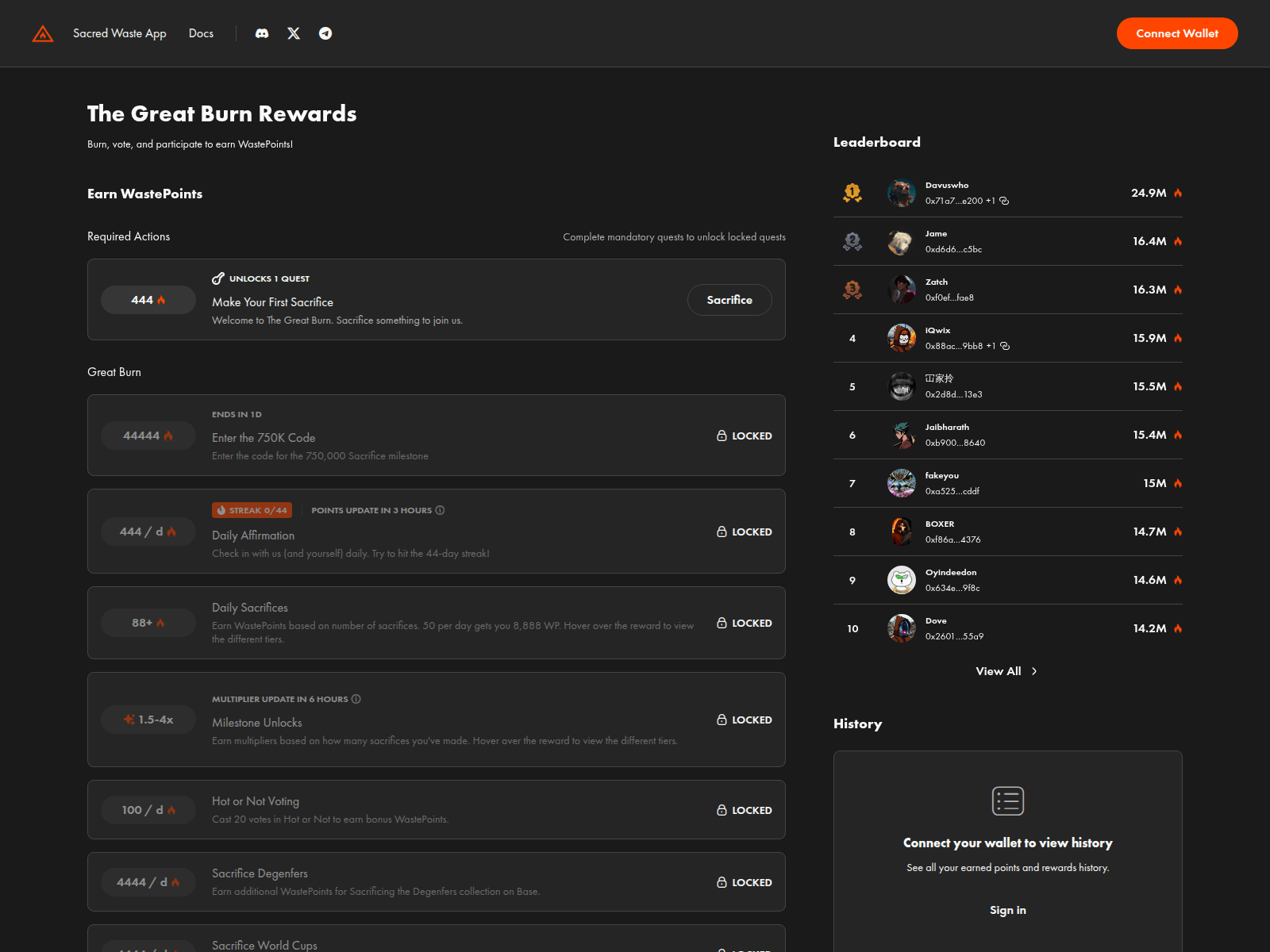This screenshot has height=952, width=1270.
Task: Open Davuswho's avatar
Action: (x=902, y=193)
